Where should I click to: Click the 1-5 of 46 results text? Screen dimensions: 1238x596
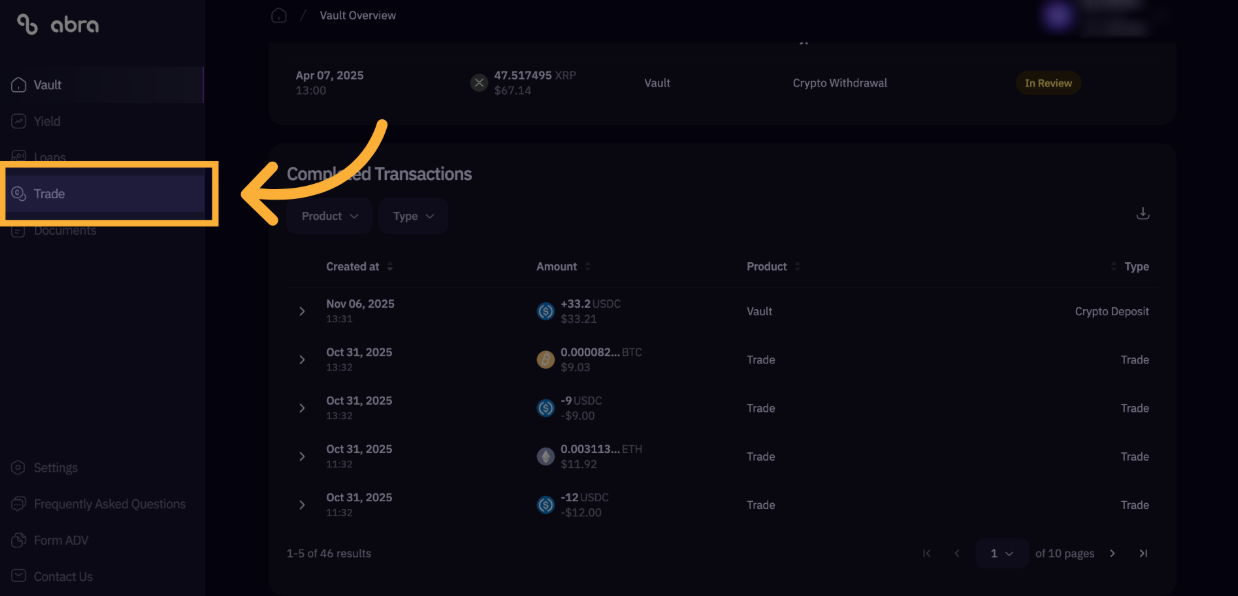328,553
